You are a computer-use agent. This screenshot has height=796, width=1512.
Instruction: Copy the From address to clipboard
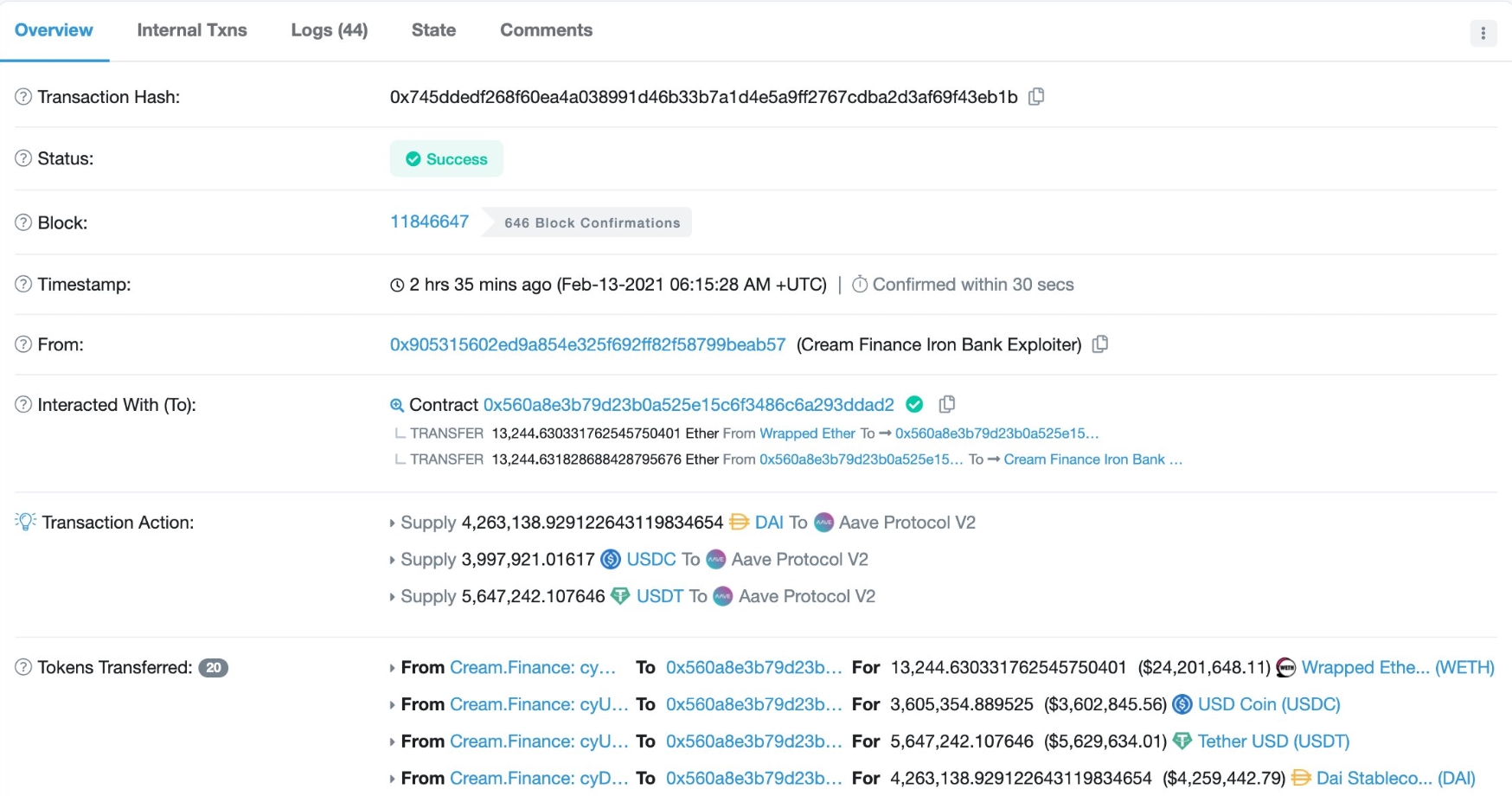(x=1100, y=344)
